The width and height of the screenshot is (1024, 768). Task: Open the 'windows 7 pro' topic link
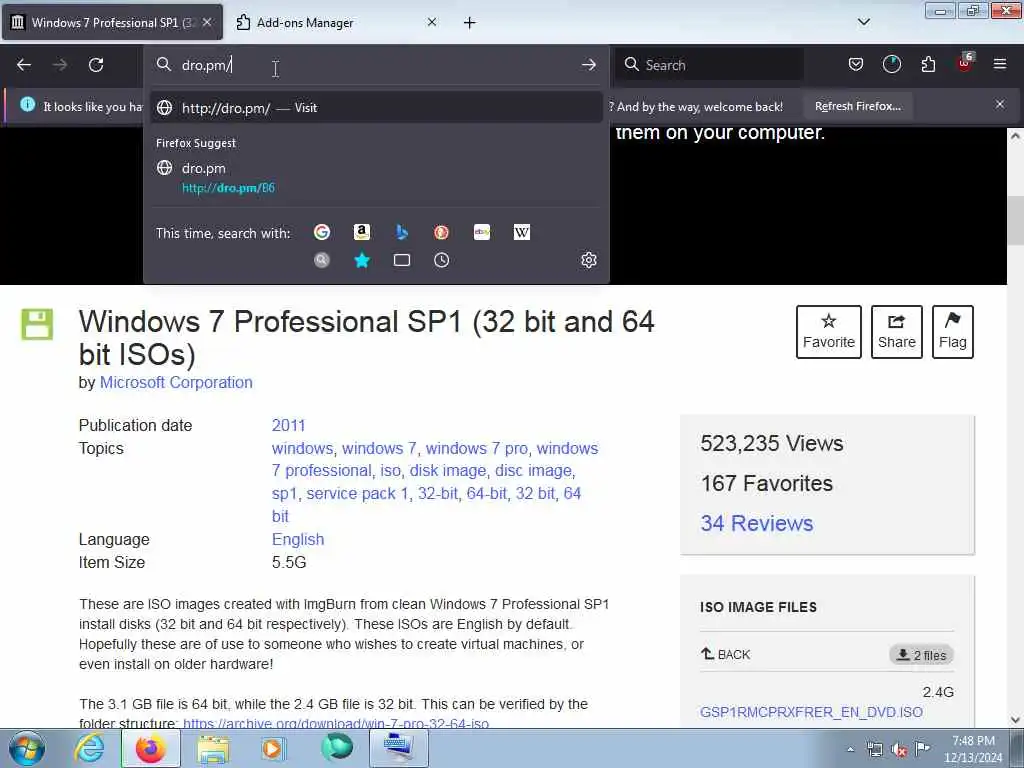coord(476,449)
